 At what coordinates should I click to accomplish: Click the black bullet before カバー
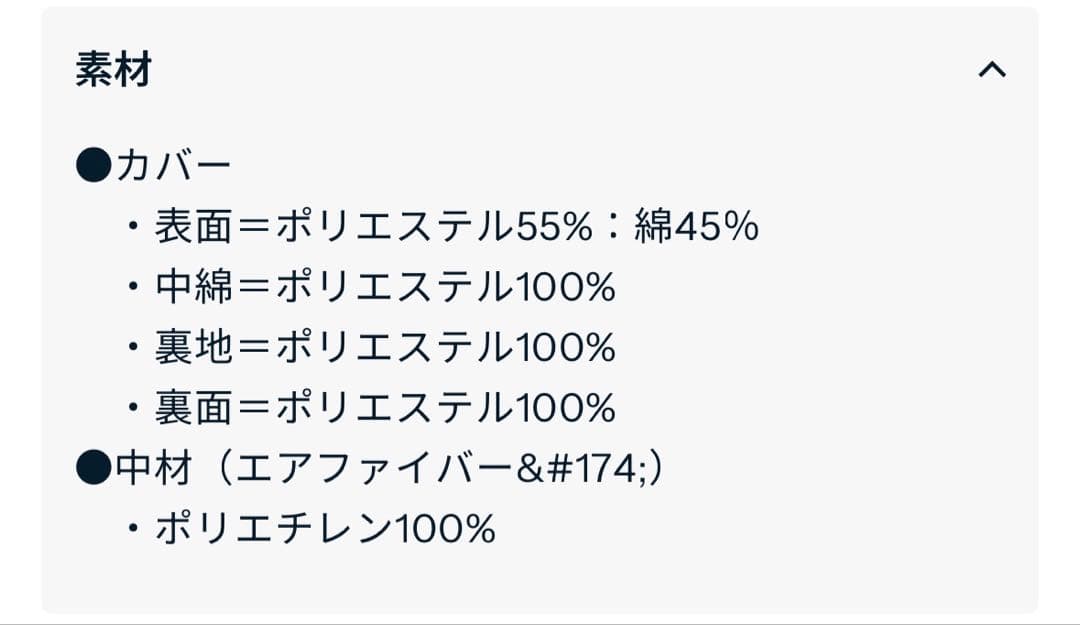coord(92,167)
